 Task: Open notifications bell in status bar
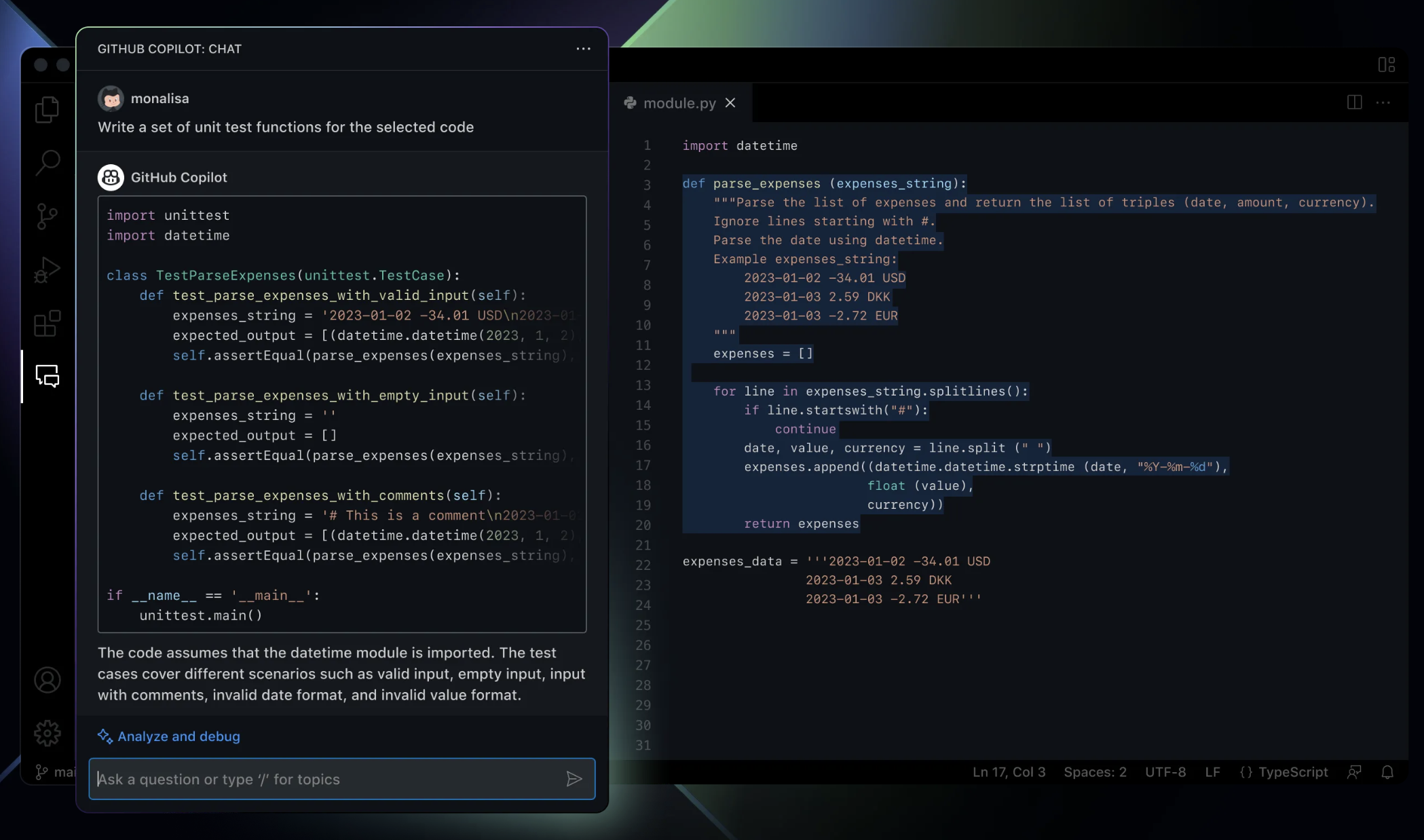(x=1387, y=772)
